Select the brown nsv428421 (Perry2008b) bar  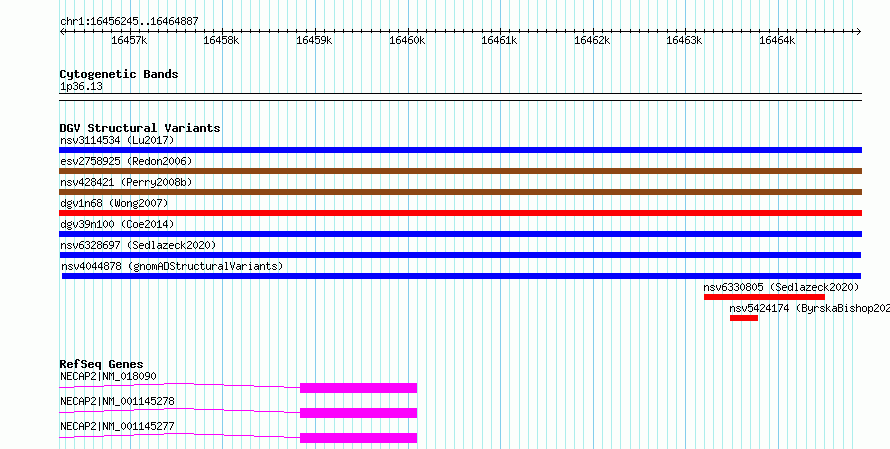(460, 192)
